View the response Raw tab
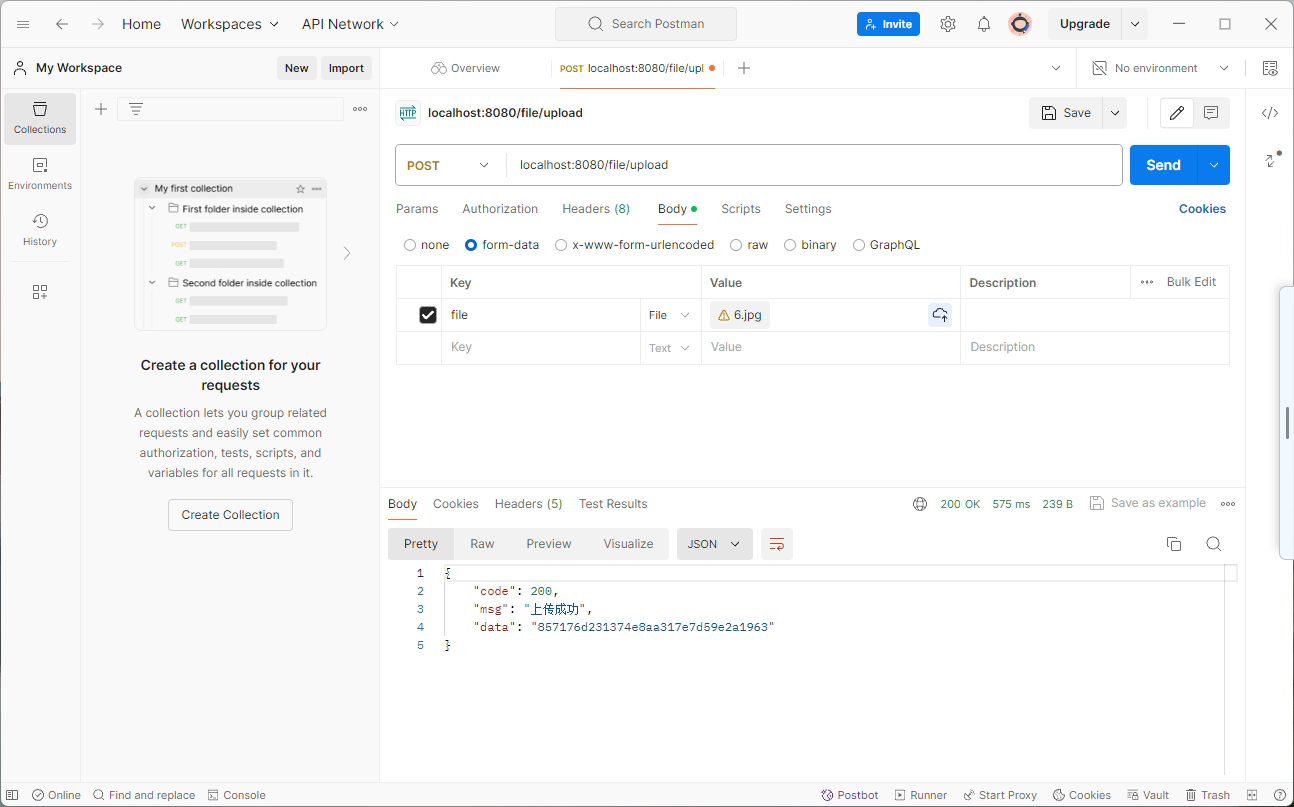1294x807 pixels. coord(482,544)
